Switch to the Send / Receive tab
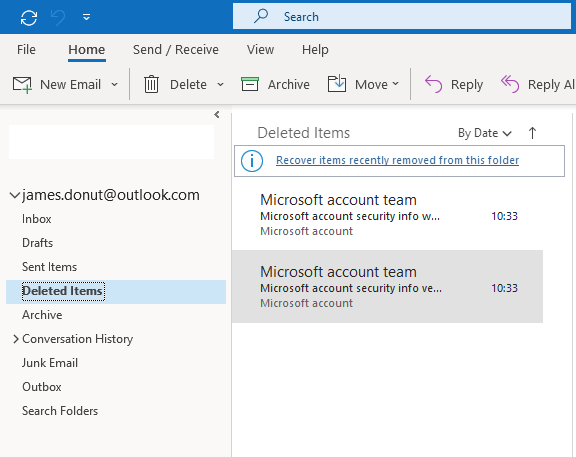 [176, 49]
